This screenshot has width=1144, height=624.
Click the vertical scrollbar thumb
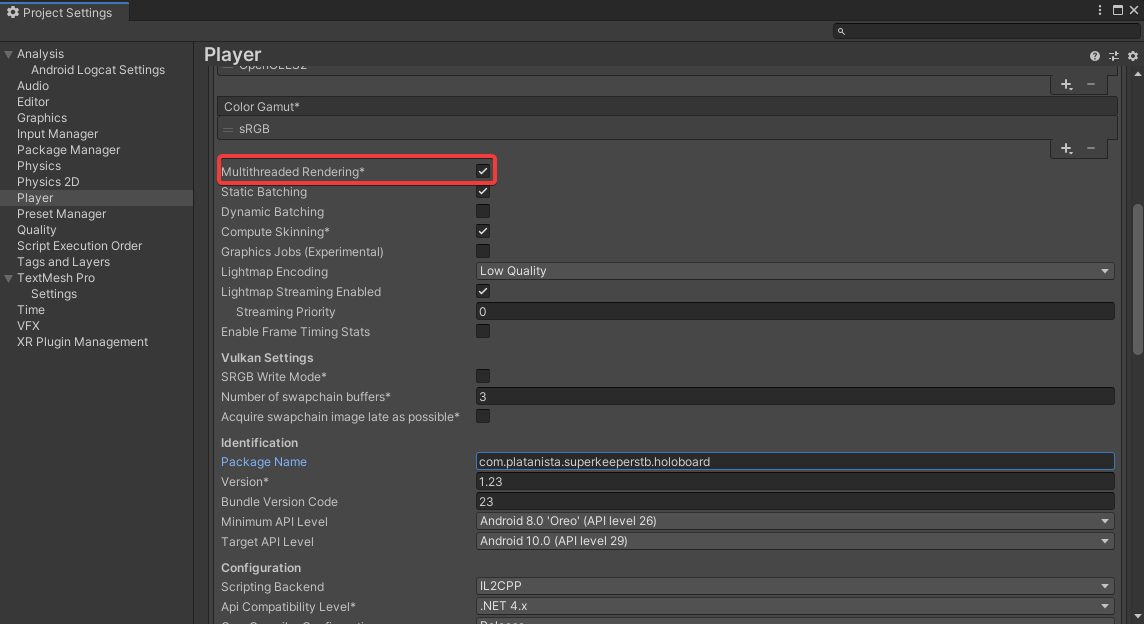(1137, 278)
